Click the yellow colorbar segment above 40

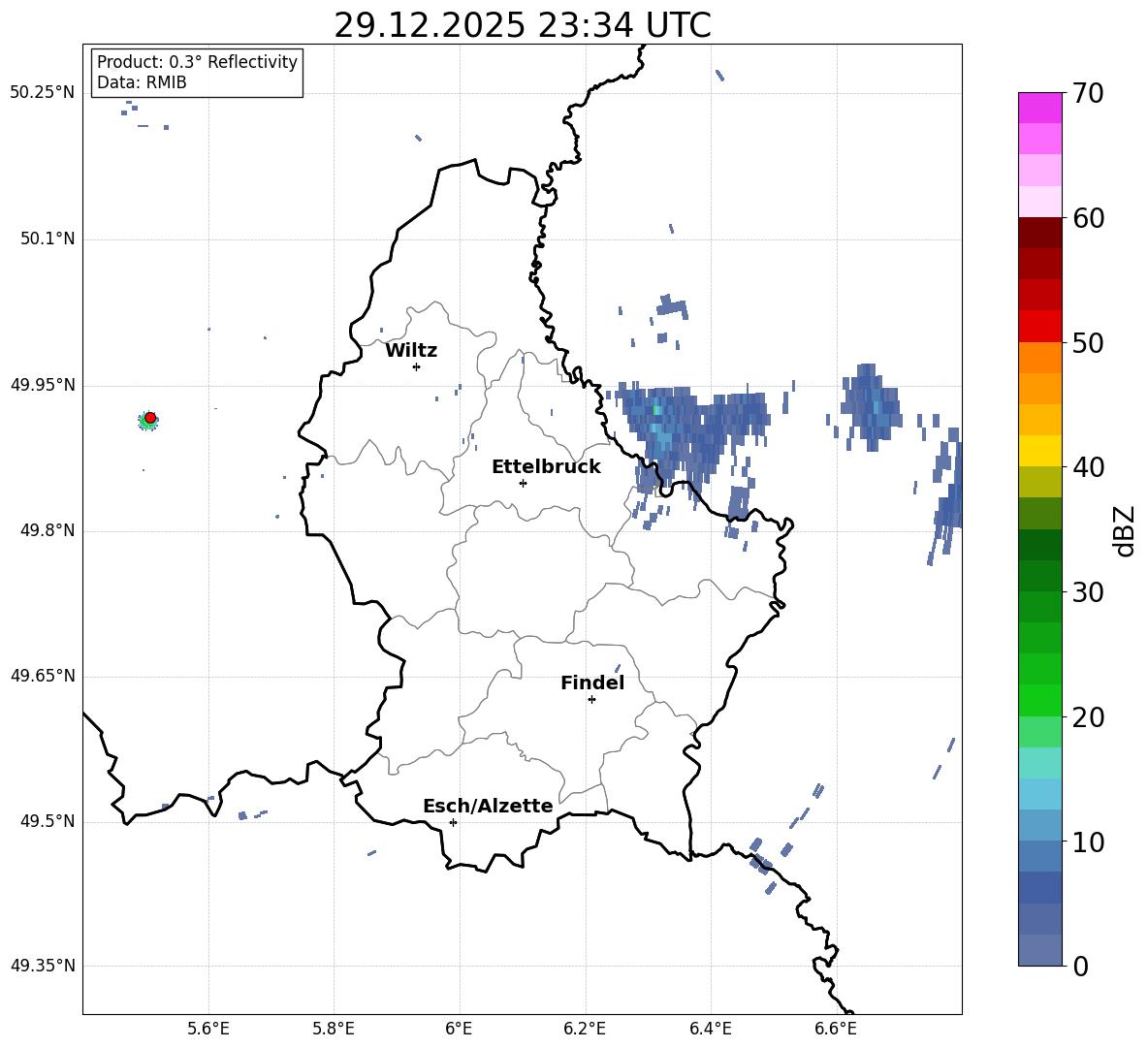[x=1040, y=451]
